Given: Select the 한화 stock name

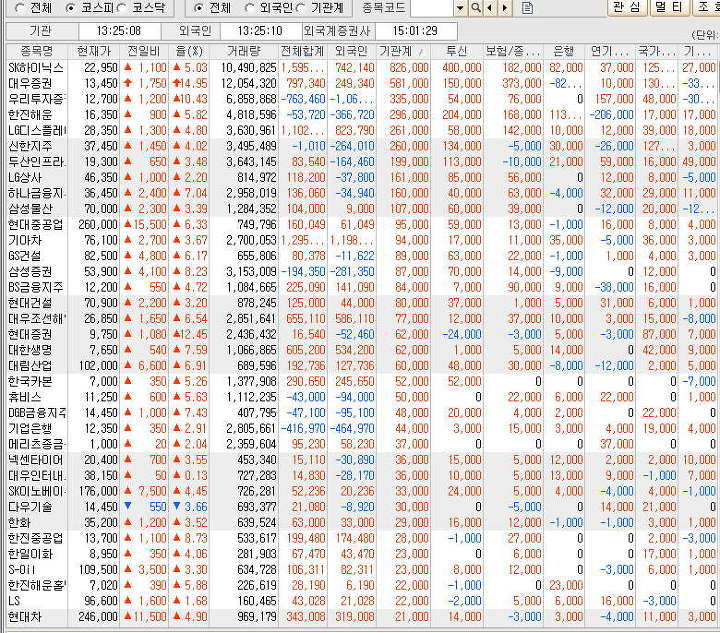Looking at the screenshot, I should [19, 523].
